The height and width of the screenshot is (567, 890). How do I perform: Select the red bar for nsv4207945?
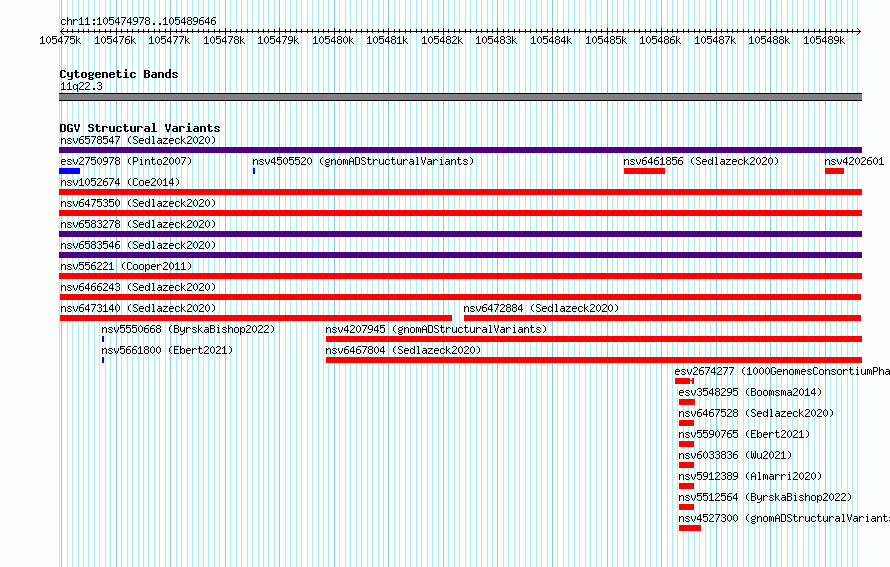pos(594,339)
